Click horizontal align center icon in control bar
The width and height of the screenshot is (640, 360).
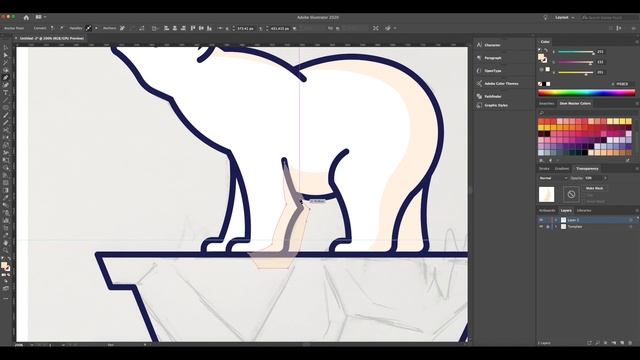[175, 28]
